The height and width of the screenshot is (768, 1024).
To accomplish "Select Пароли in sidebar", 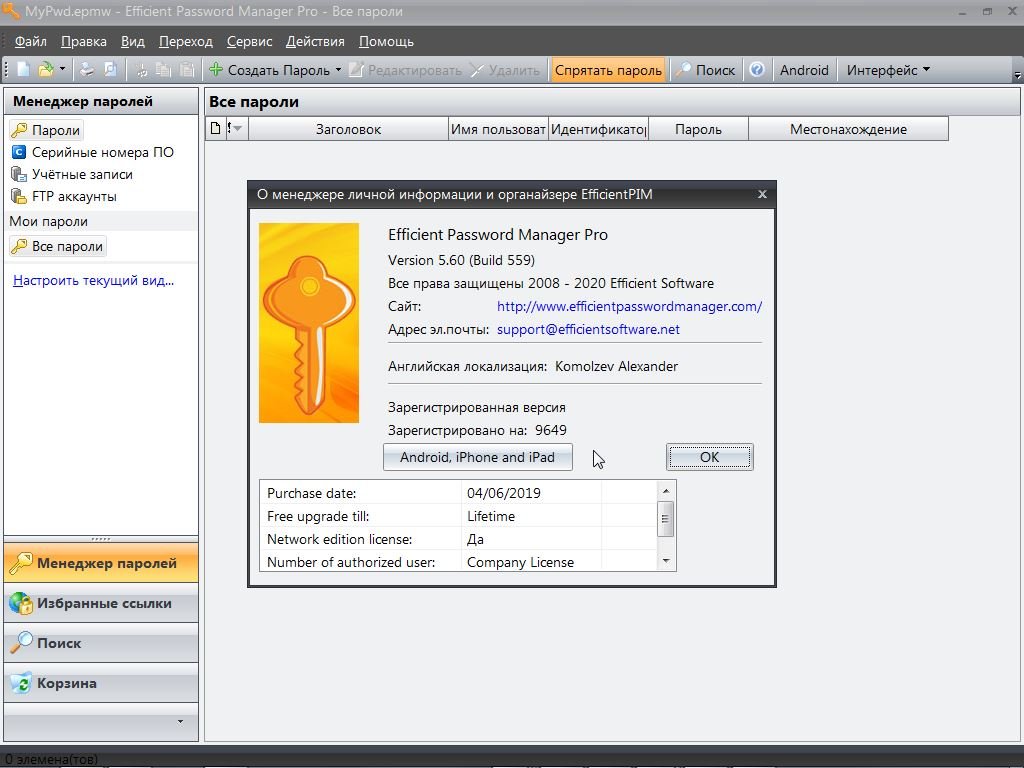I will 46,130.
